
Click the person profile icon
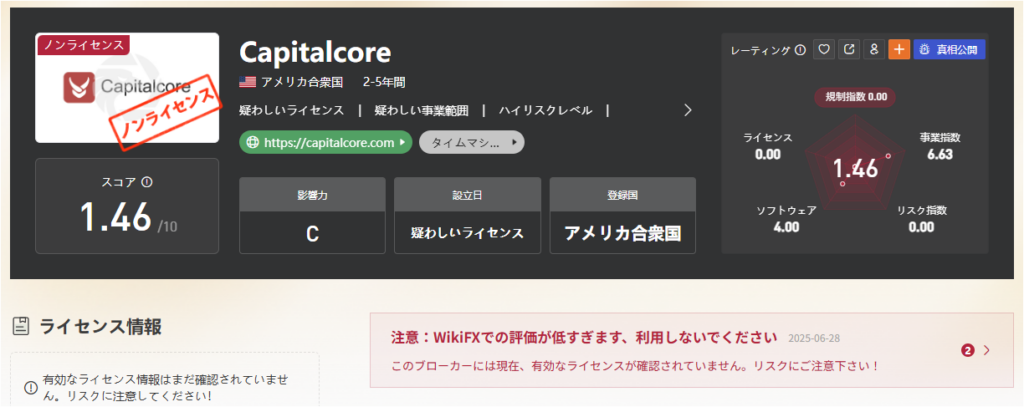(874, 50)
